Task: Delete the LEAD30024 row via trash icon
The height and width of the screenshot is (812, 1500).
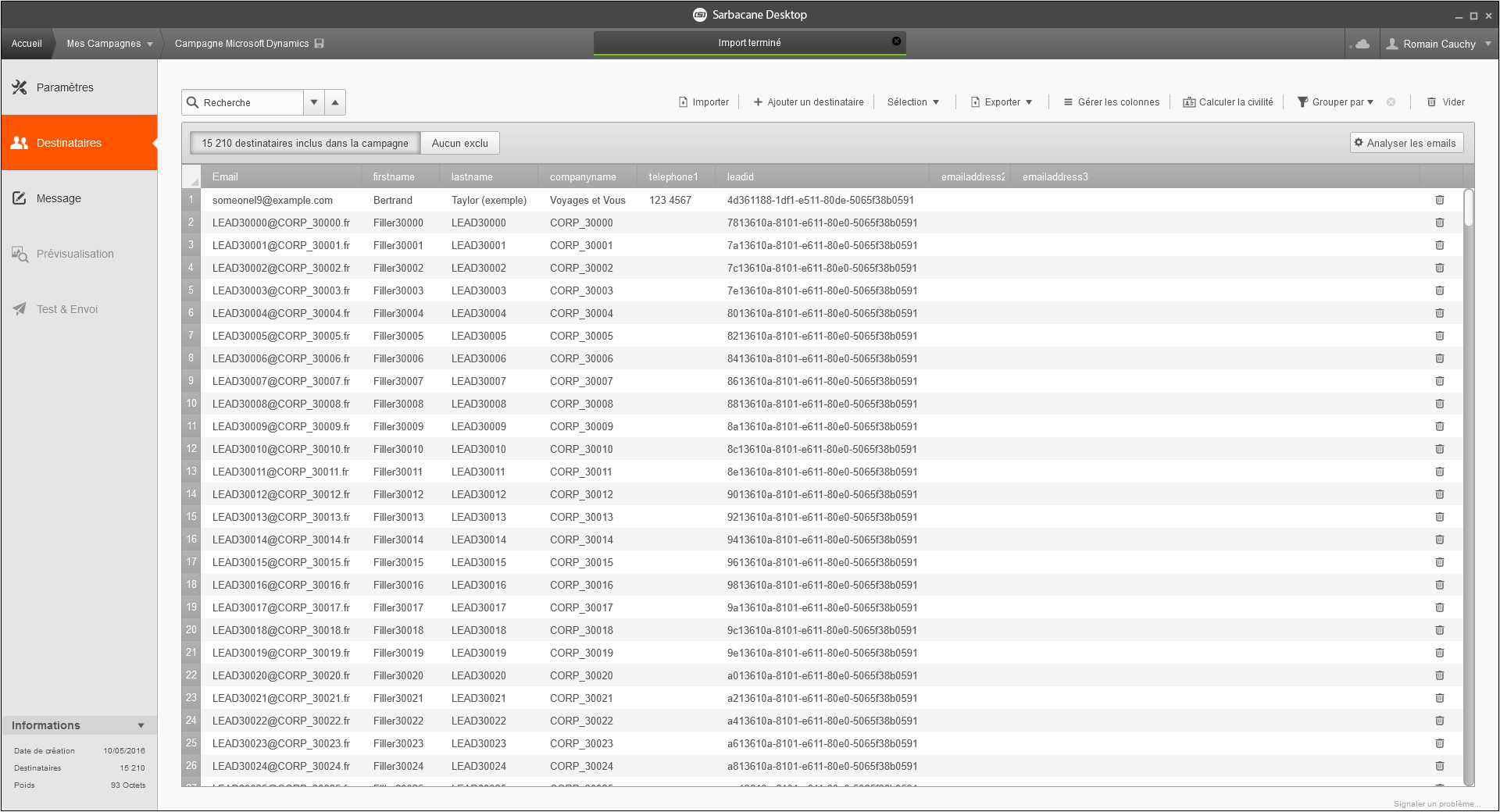Action: [1440, 766]
